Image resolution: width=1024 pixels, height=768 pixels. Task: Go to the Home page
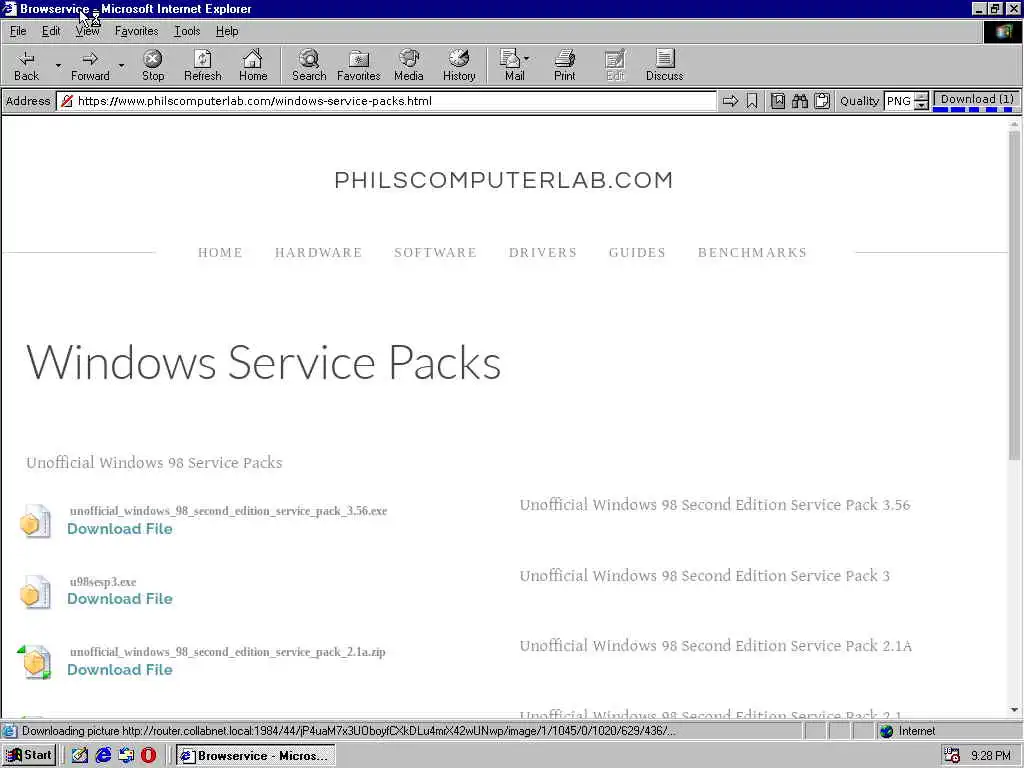pyautogui.click(x=253, y=65)
